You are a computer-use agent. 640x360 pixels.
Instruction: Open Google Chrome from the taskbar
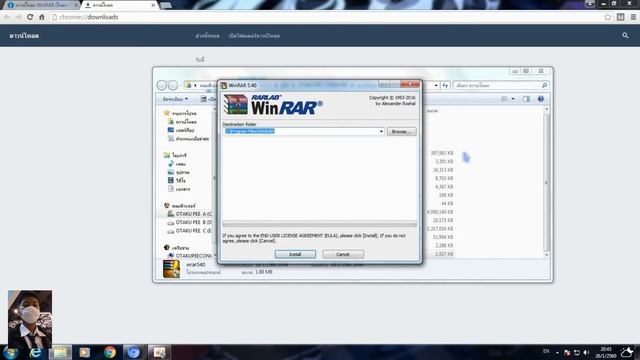(110, 353)
